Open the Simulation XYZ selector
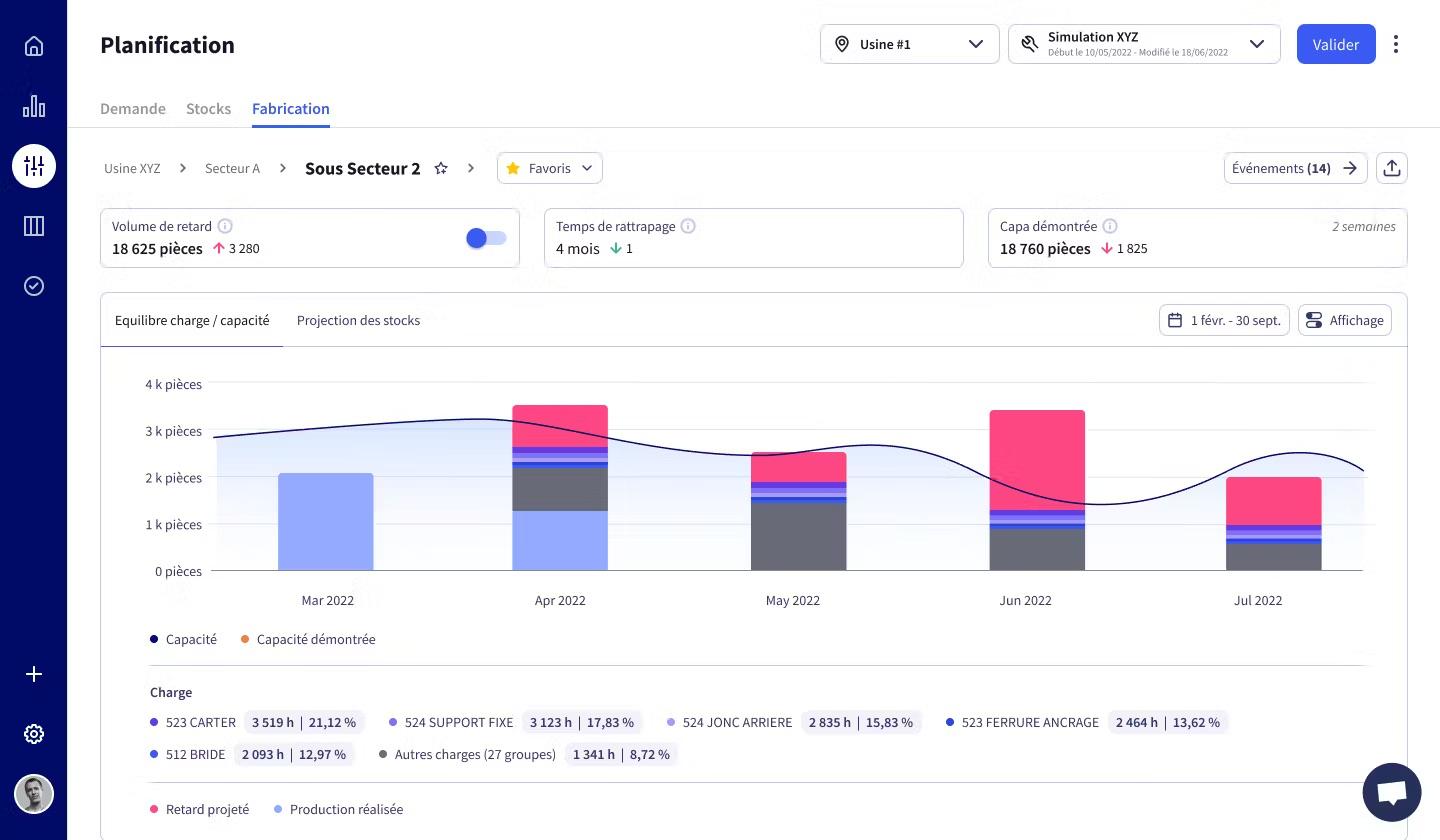 [1144, 44]
